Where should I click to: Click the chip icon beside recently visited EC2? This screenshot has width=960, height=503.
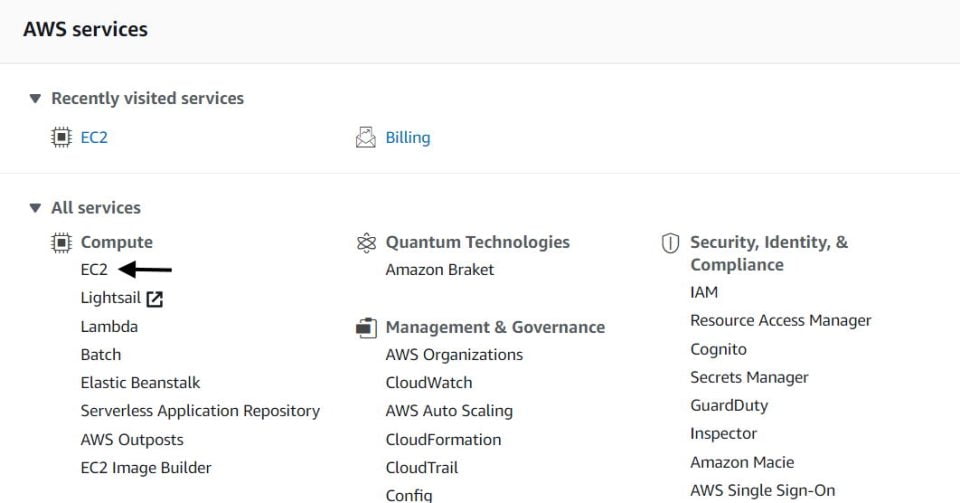(x=61, y=137)
